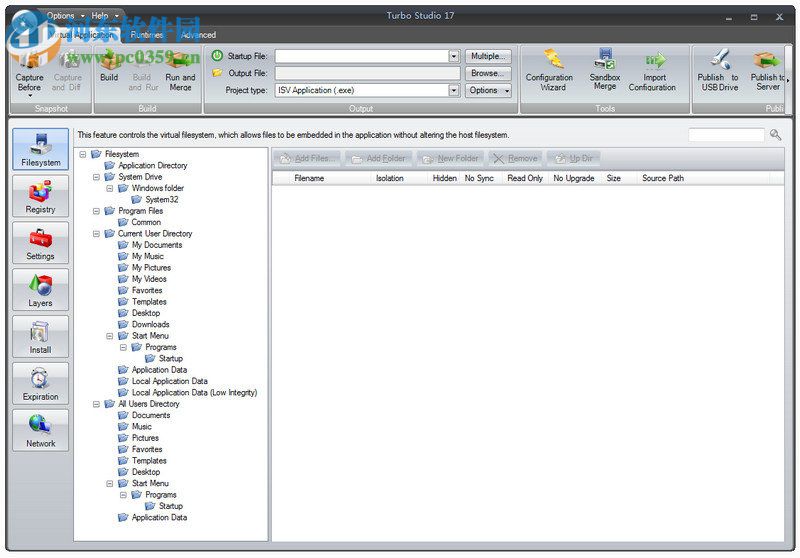Click the search input field
Screen dimensions: 800x558
[726, 135]
